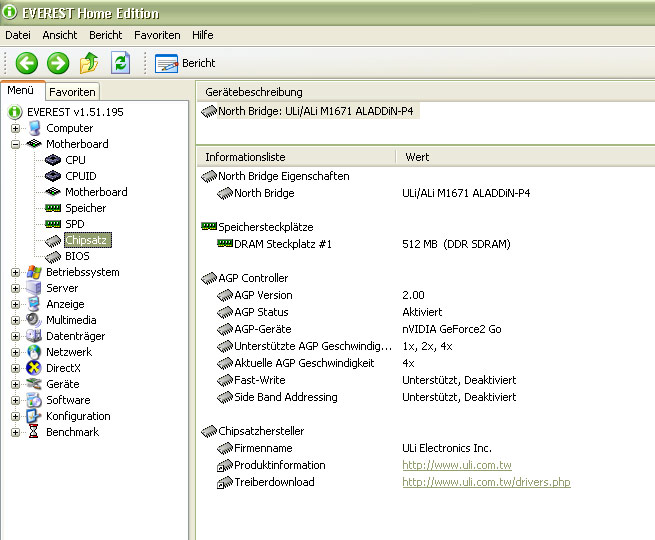Click the CPU chip icon

point(53,160)
